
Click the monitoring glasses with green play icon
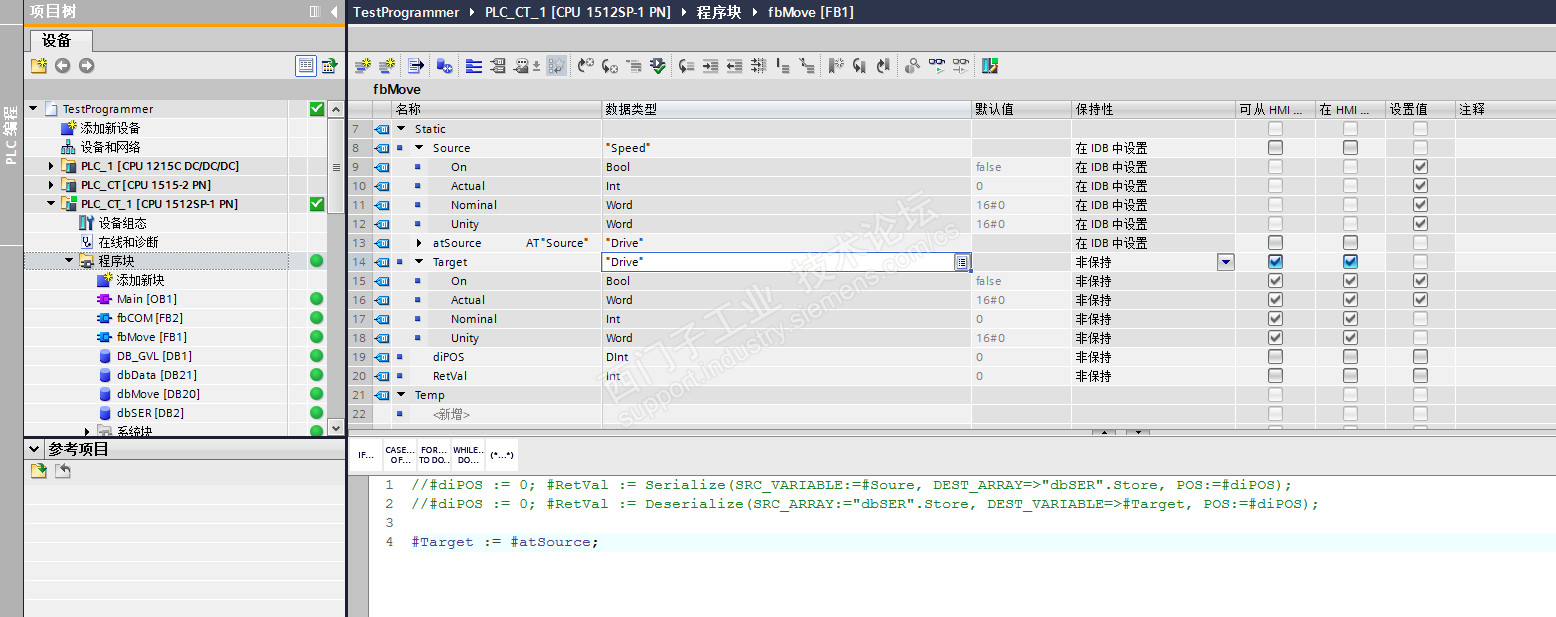[937, 66]
